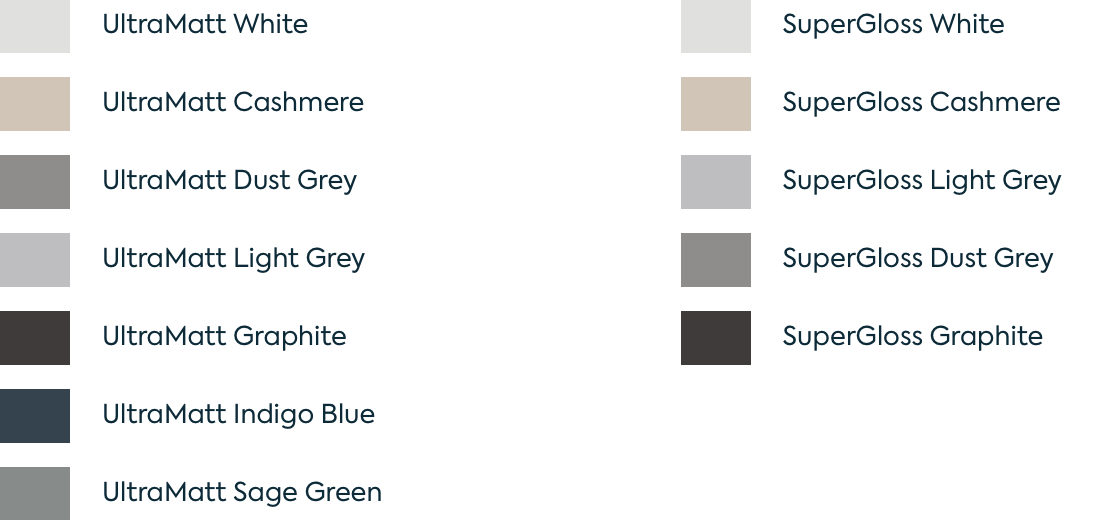Screen dimensions: 1100x520
Task: Choose the SuperGloss Light Grey swatch
Action: coord(716,182)
